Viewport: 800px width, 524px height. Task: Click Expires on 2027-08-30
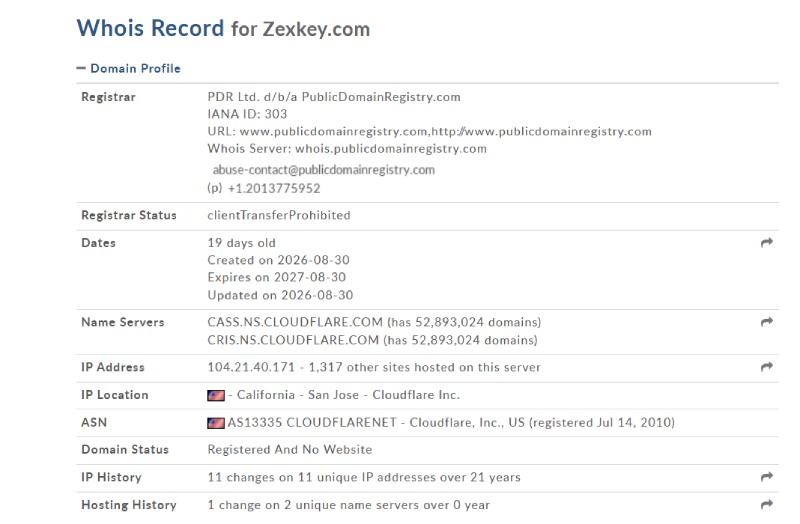[x=277, y=277]
